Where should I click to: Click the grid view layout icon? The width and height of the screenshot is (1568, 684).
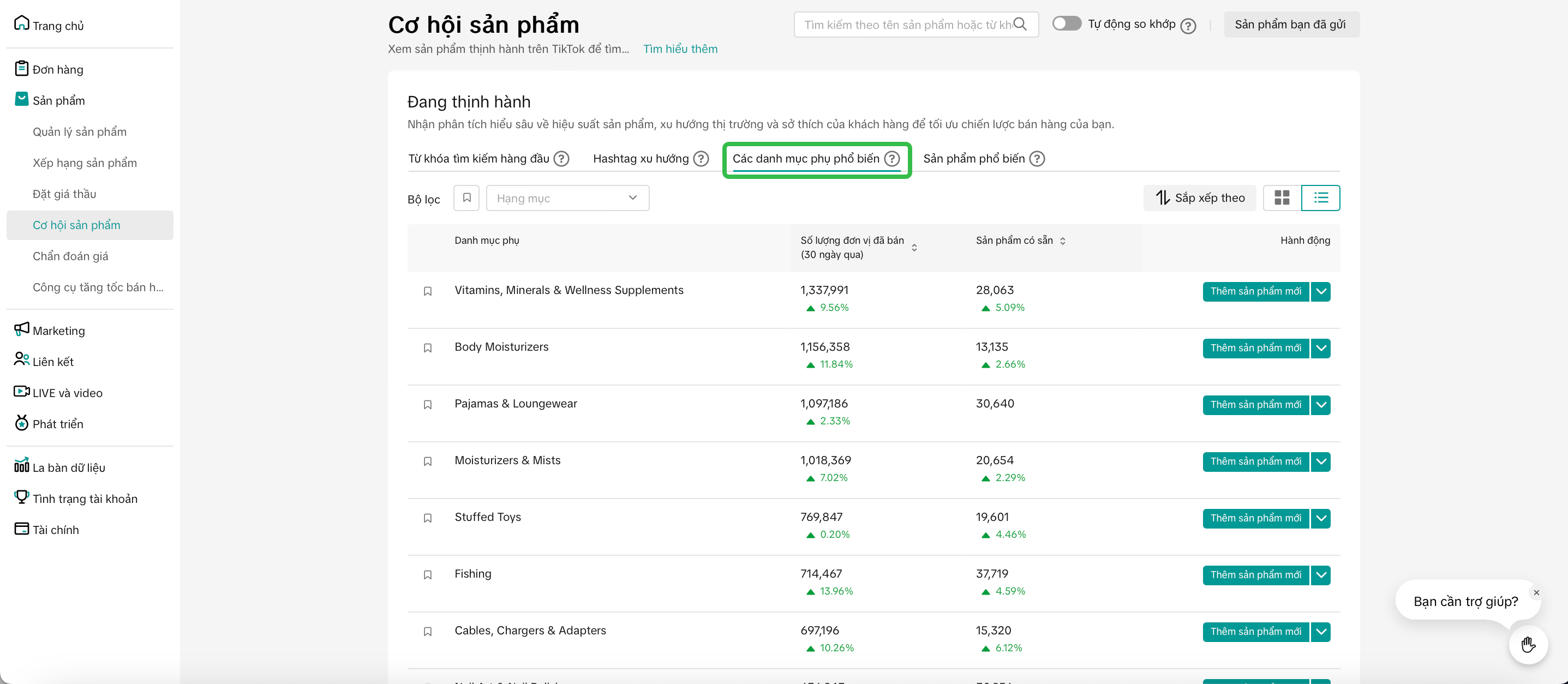[1282, 198]
